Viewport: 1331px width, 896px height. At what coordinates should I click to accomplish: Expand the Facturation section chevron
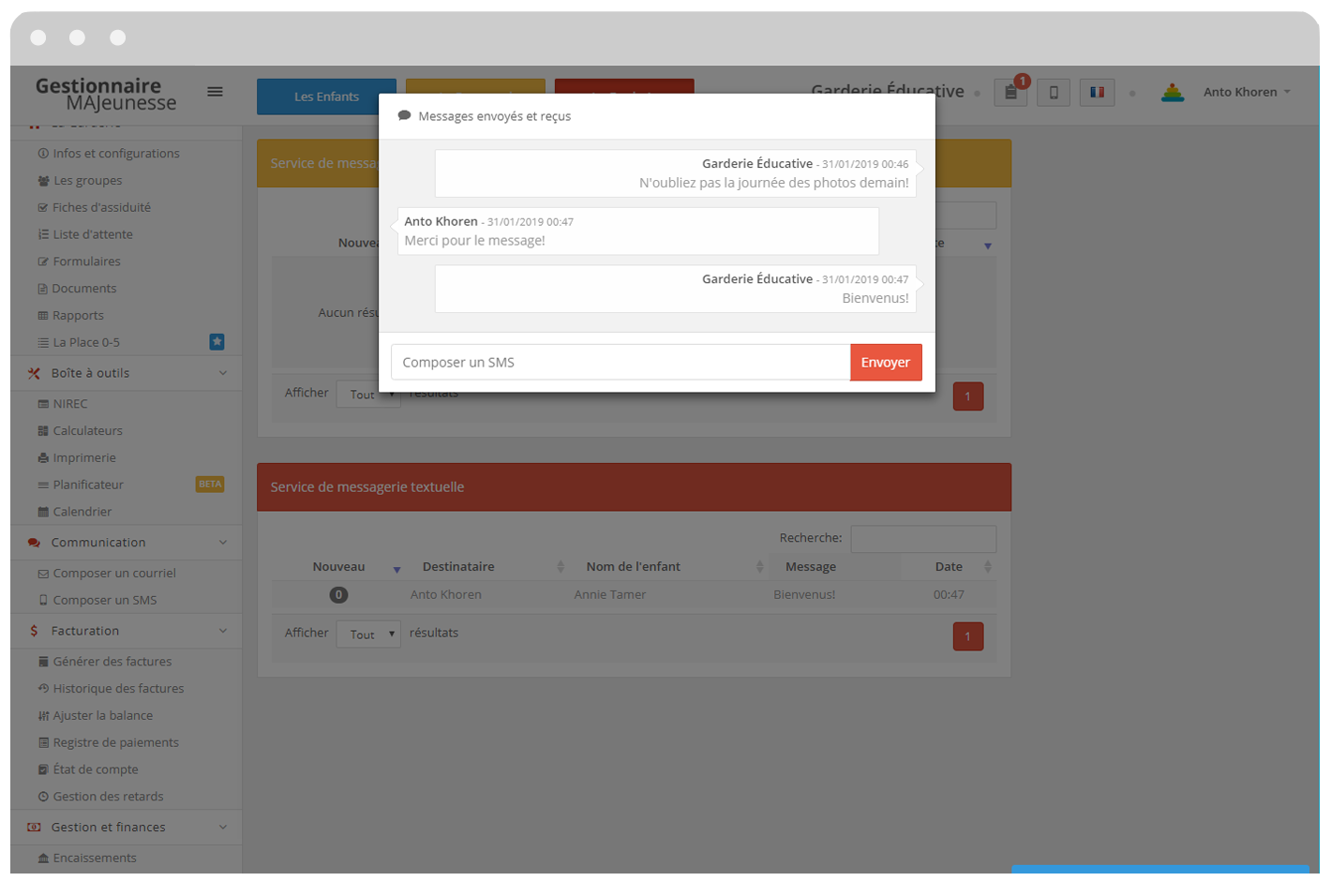pos(223,631)
